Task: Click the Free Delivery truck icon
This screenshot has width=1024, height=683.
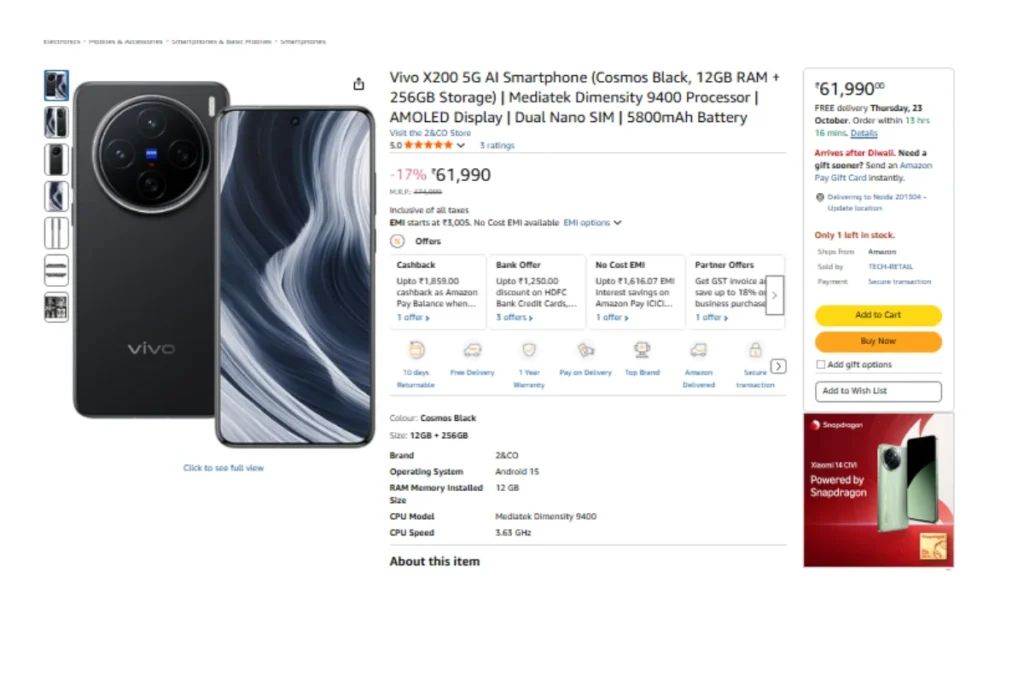Action: [x=472, y=350]
